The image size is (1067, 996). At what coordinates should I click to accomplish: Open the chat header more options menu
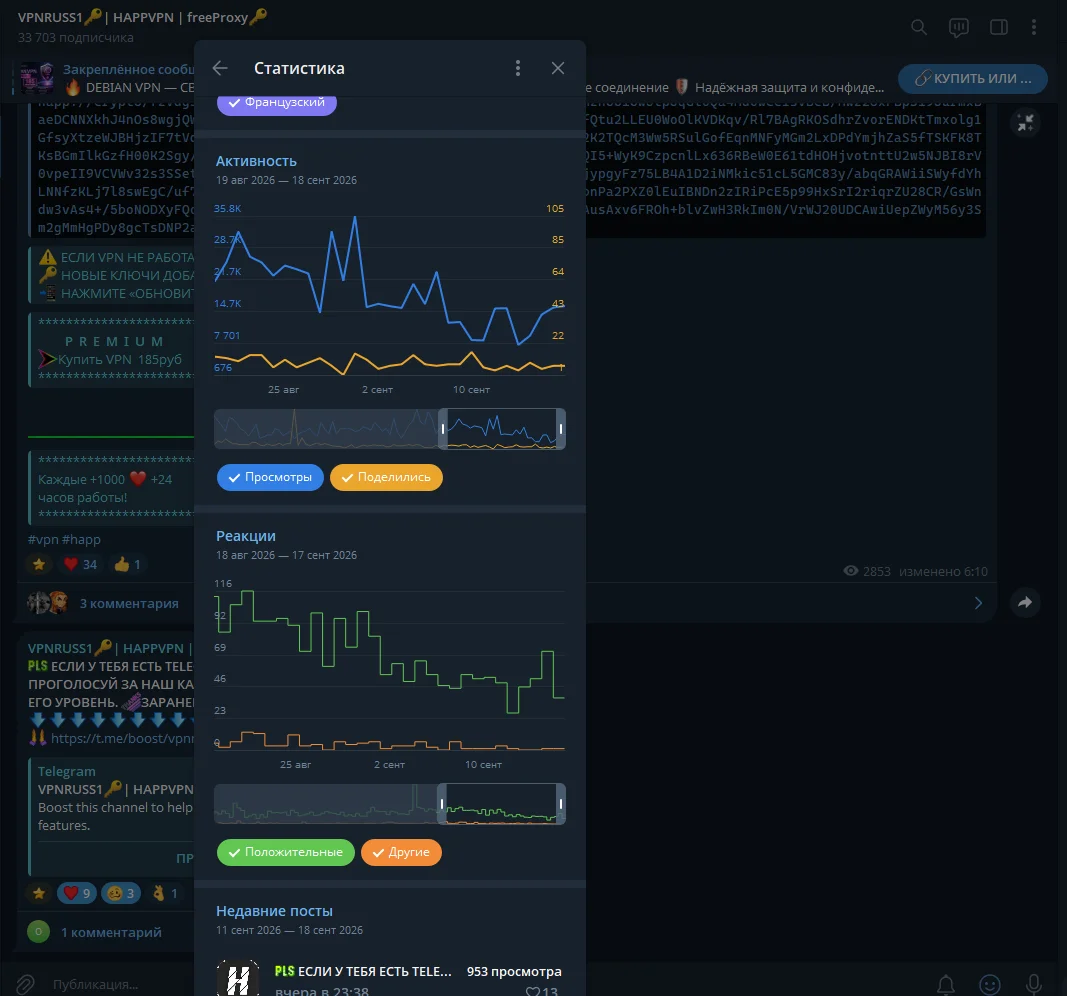point(1034,27)
